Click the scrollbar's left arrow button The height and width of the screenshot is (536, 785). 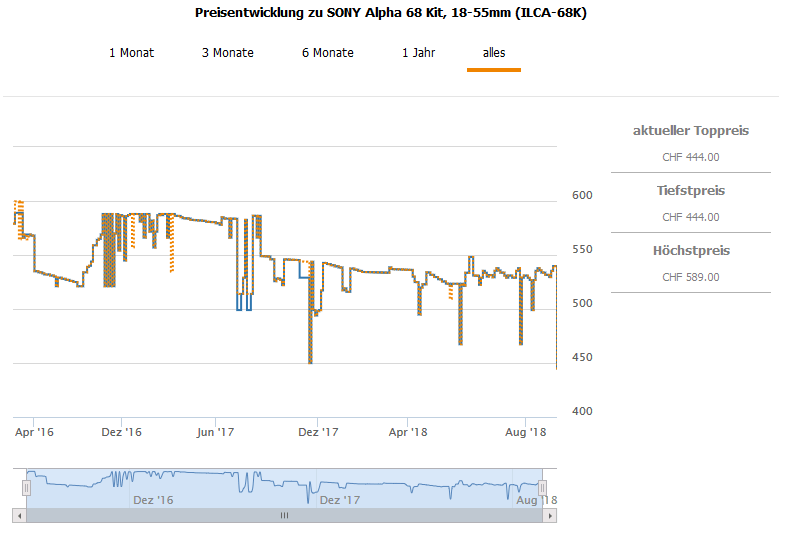point(19,515)
